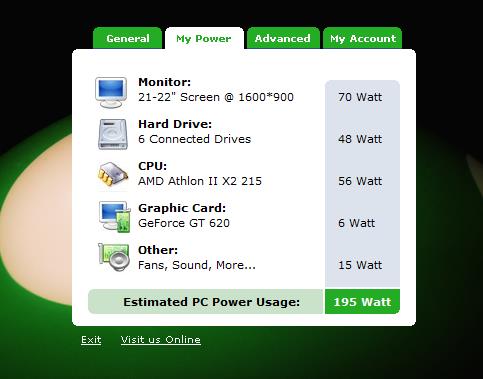Click the '195 Watt' total
483x379 pixels.
point(362,302)
